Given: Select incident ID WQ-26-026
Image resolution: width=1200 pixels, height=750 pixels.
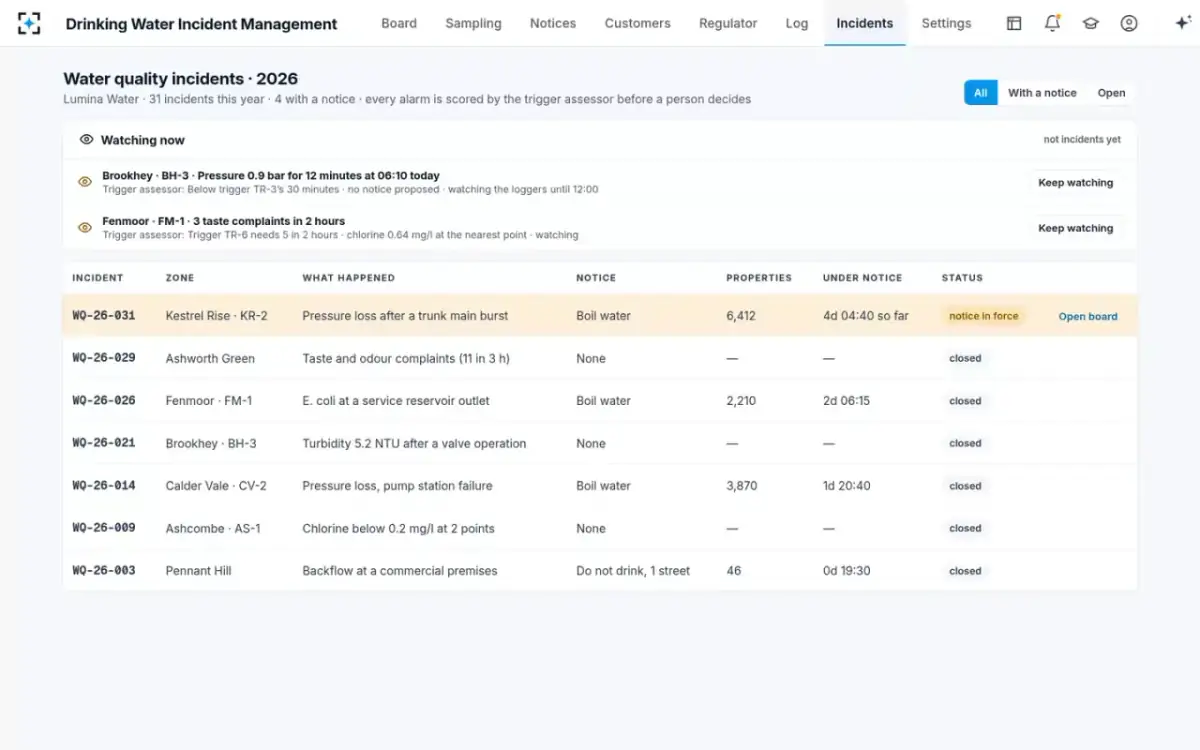Looking at the screenshot, I should [104, 401].
